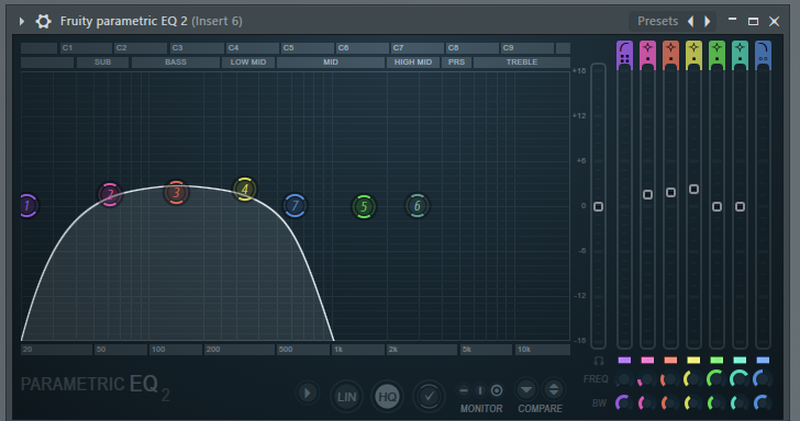Click band 1 FREQ knob
The height and width of the screenshot is (421, 800).
pos(624,379)
